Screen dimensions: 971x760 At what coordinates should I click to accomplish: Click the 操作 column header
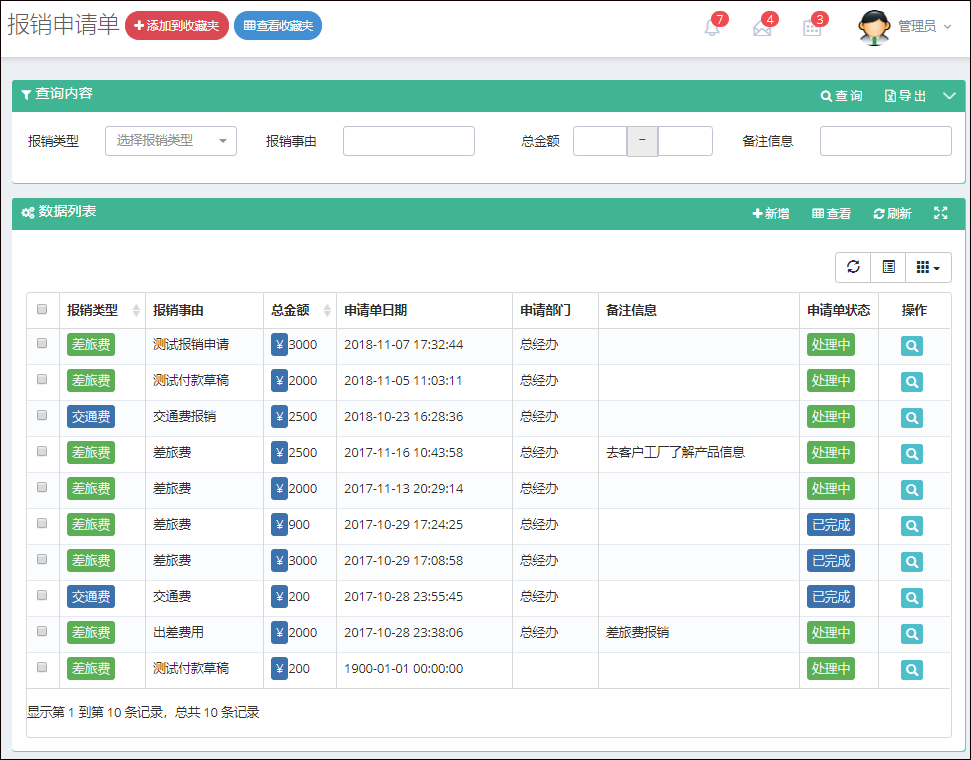click(x=914, y=310)
